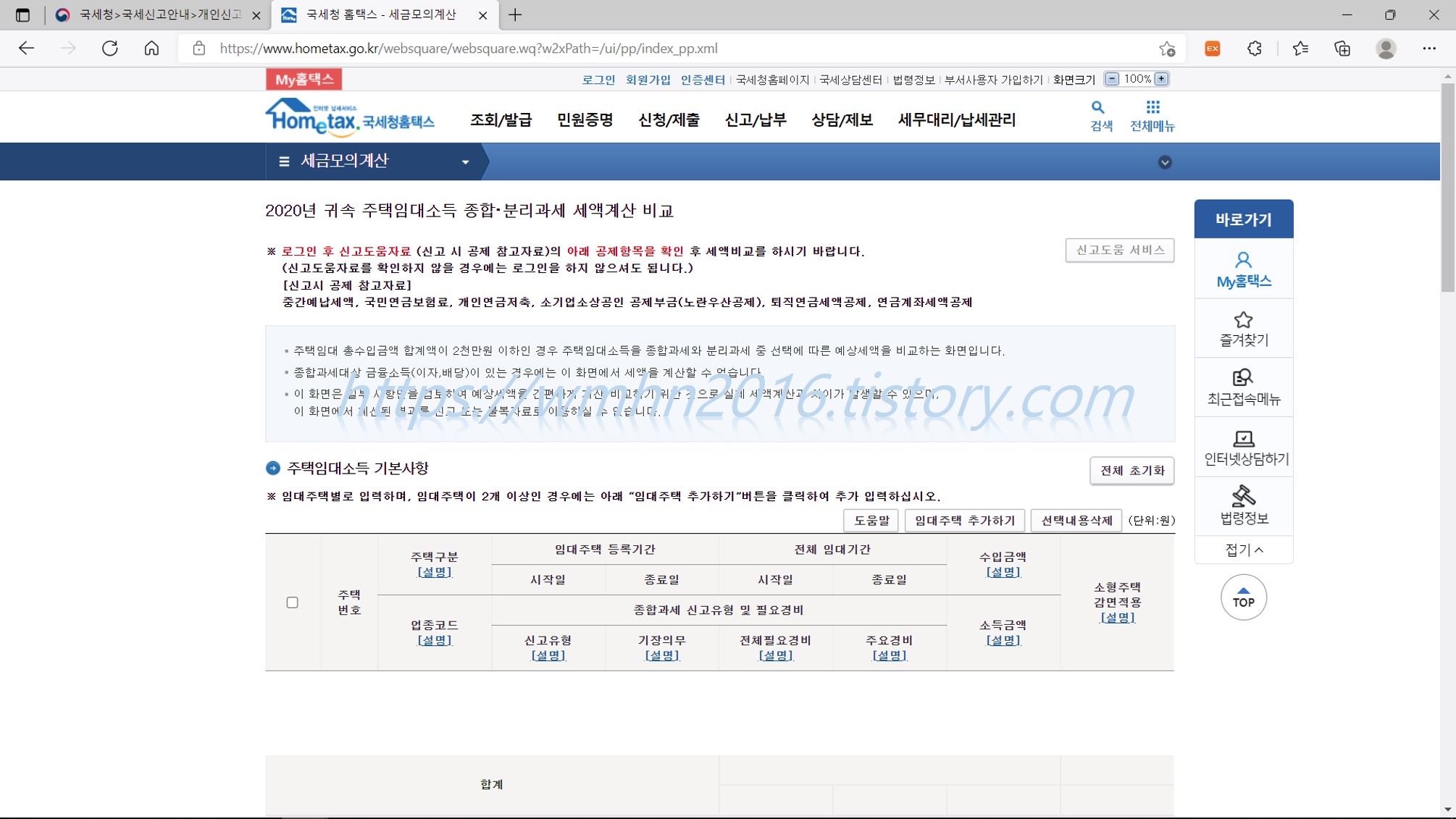Image resolution: width=1456 pixels, height=819 pixels.
Task: Click the Hometax 국세청홈택스 logo
Action: click(x=350, y=118)
